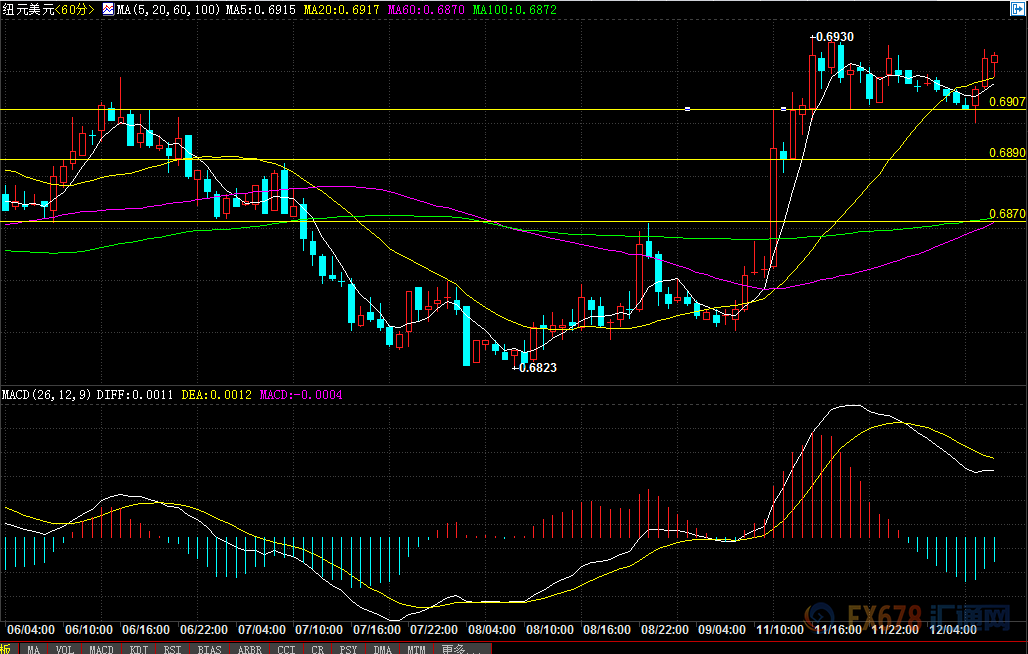Click the green MA100:0.6872 value
Image resolution: width=1028 pixels, height=654 pixels.
[x=514, y=10]
